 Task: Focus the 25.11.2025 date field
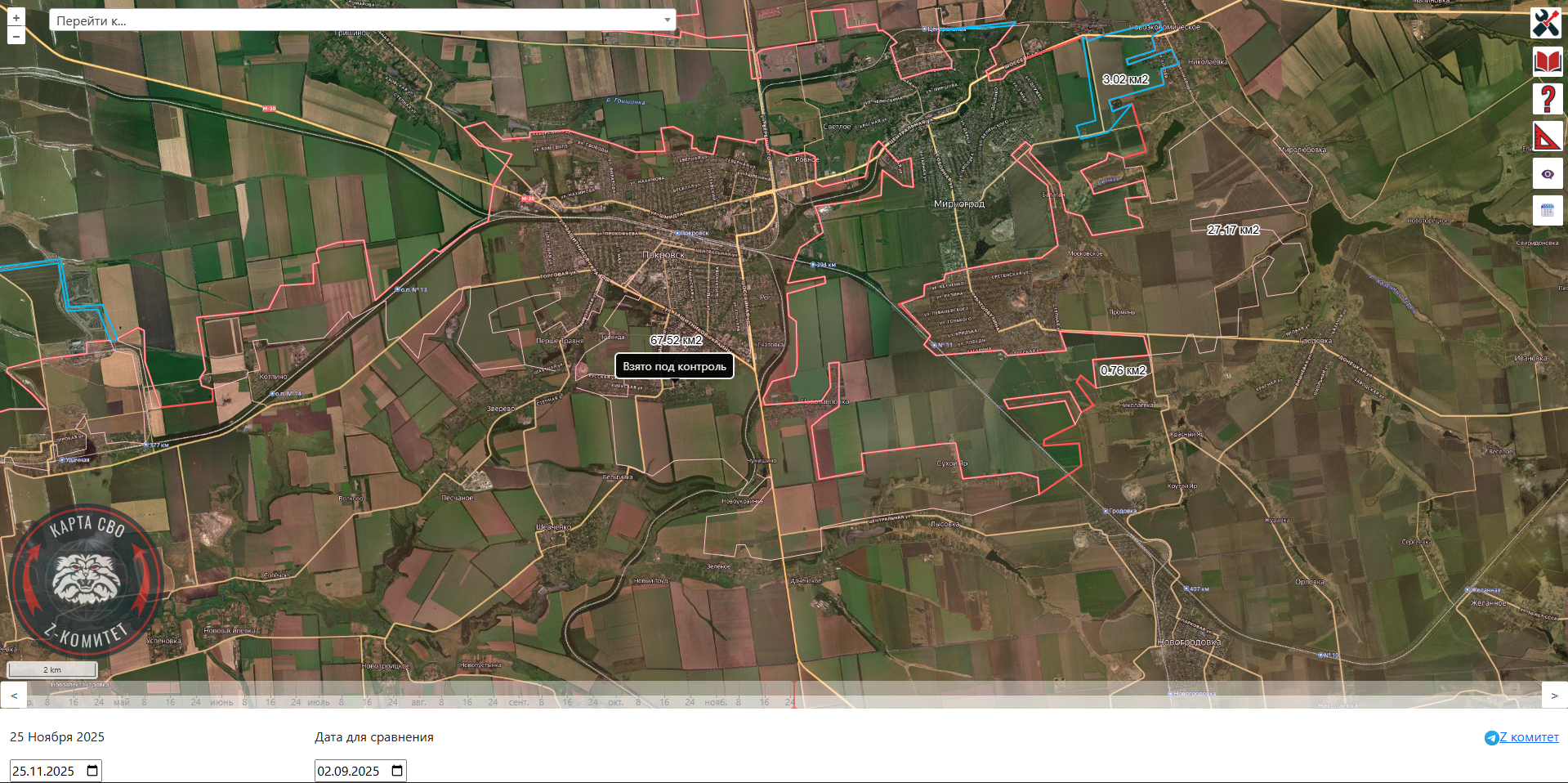pyautogui.click(x=56, y=771)
